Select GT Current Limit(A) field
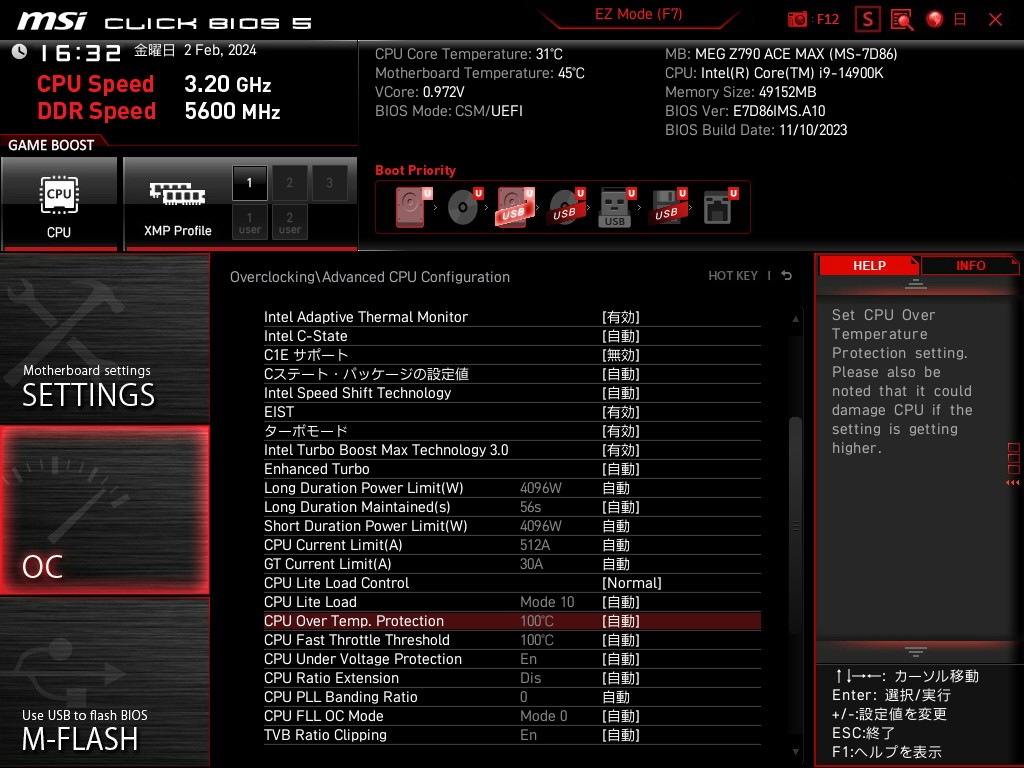This screenshot has width=1024, height=768. pyautogui.click(x=512, y=564)
